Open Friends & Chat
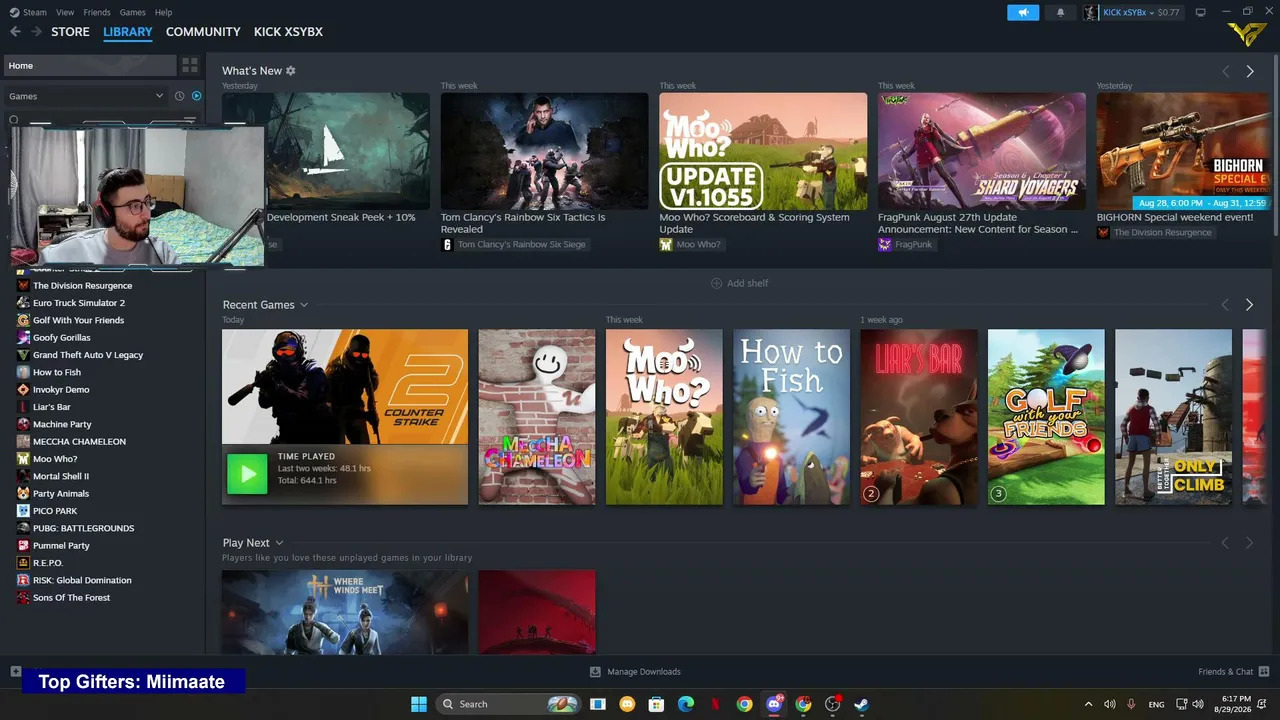 1234,672
